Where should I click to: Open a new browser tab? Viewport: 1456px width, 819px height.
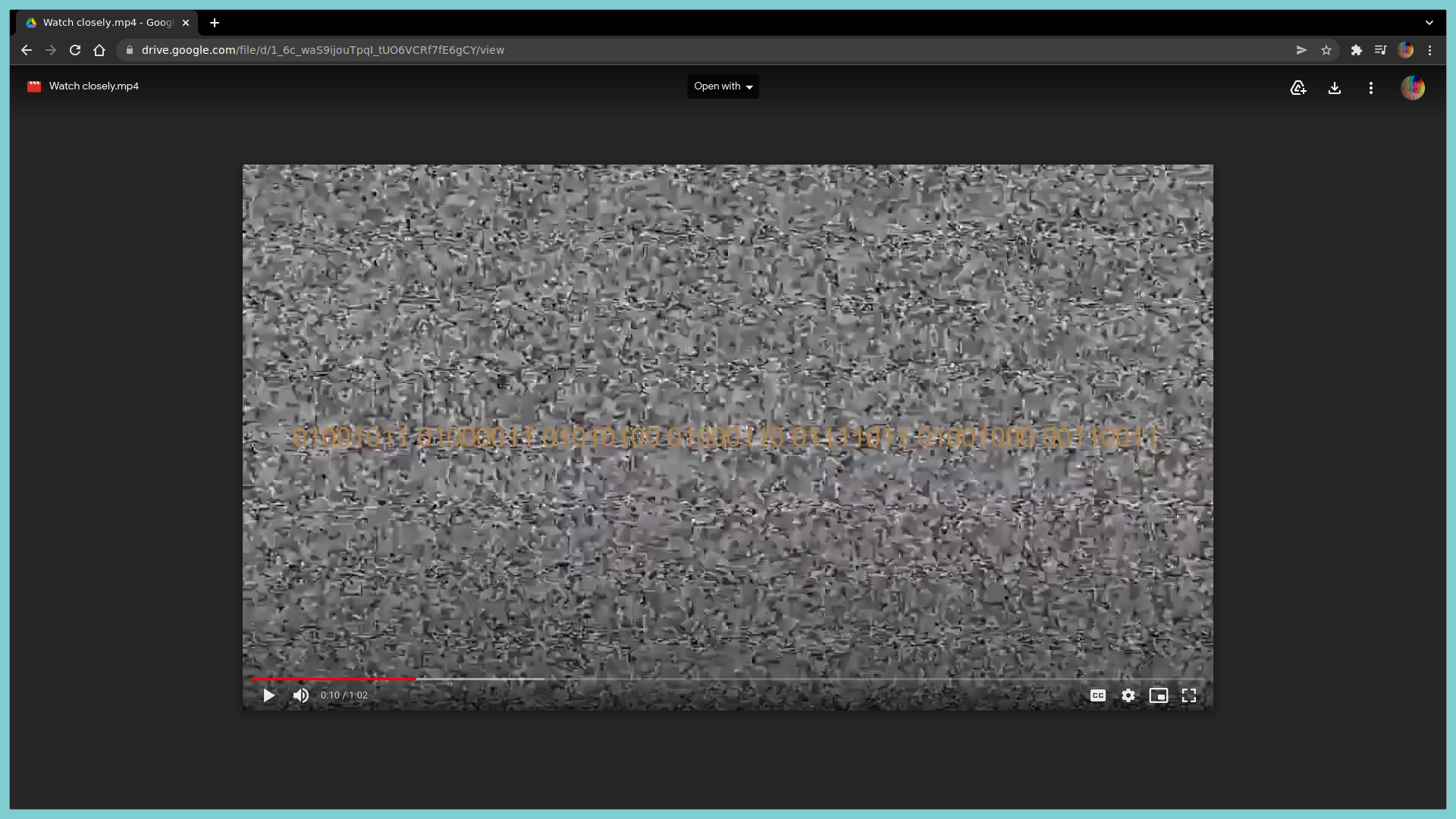point(215,23)
